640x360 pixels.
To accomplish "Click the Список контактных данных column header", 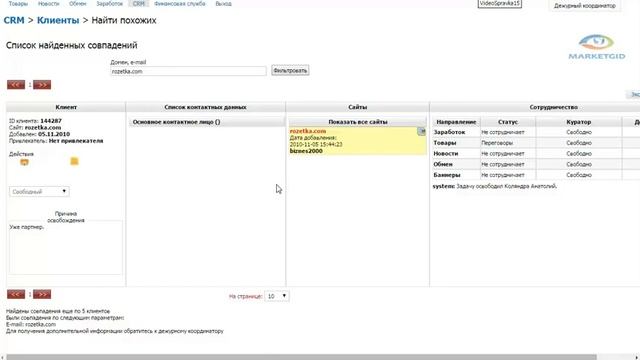I will pyautogui.click(x=205, y=107).
